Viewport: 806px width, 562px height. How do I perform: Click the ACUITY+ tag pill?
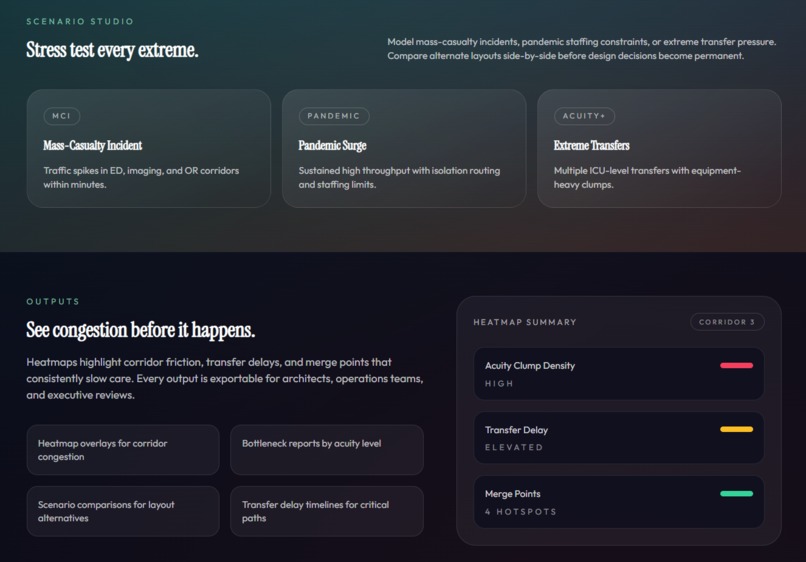584,116
